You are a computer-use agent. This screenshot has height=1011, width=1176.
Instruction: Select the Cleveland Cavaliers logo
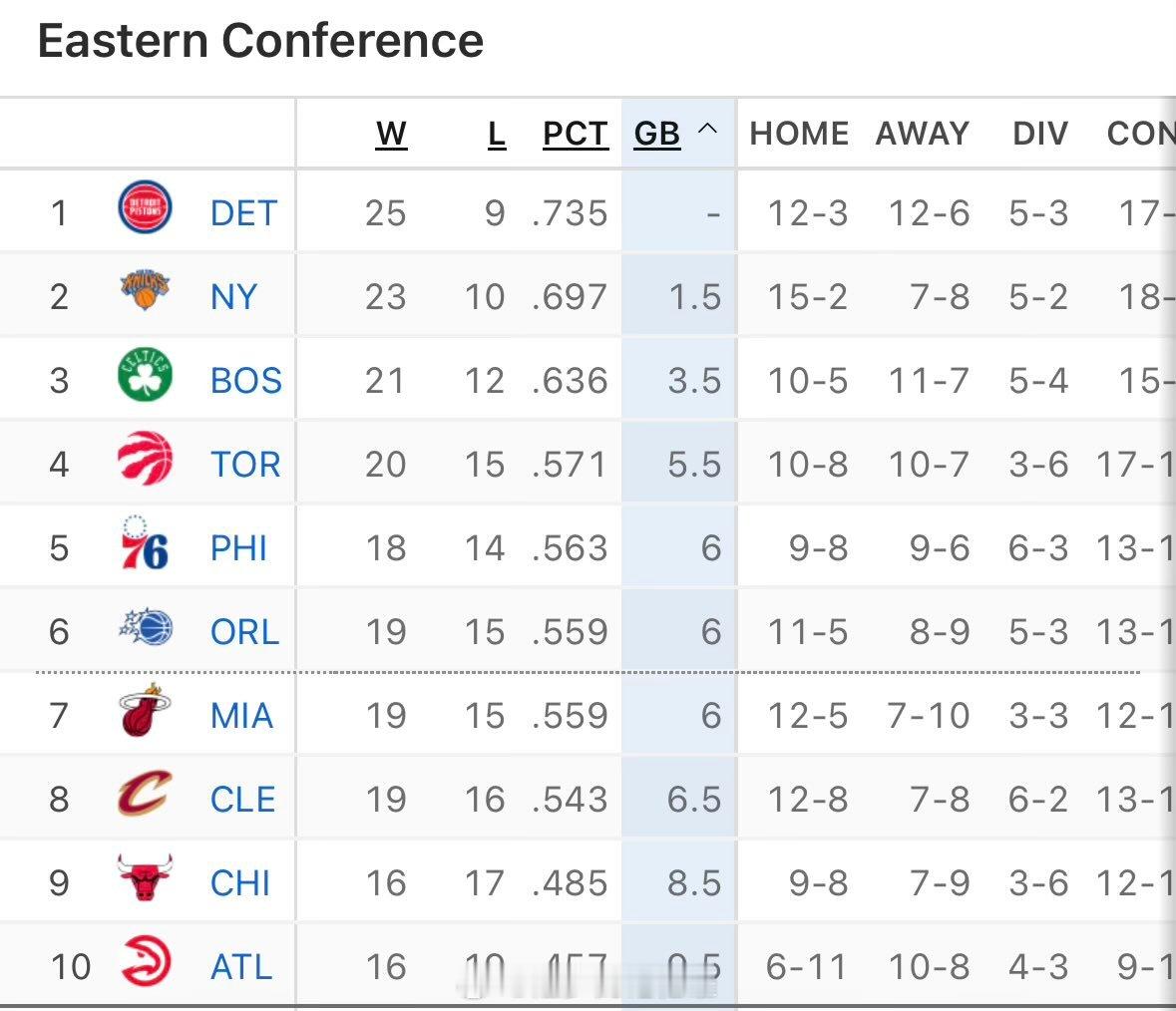(146, 796)
